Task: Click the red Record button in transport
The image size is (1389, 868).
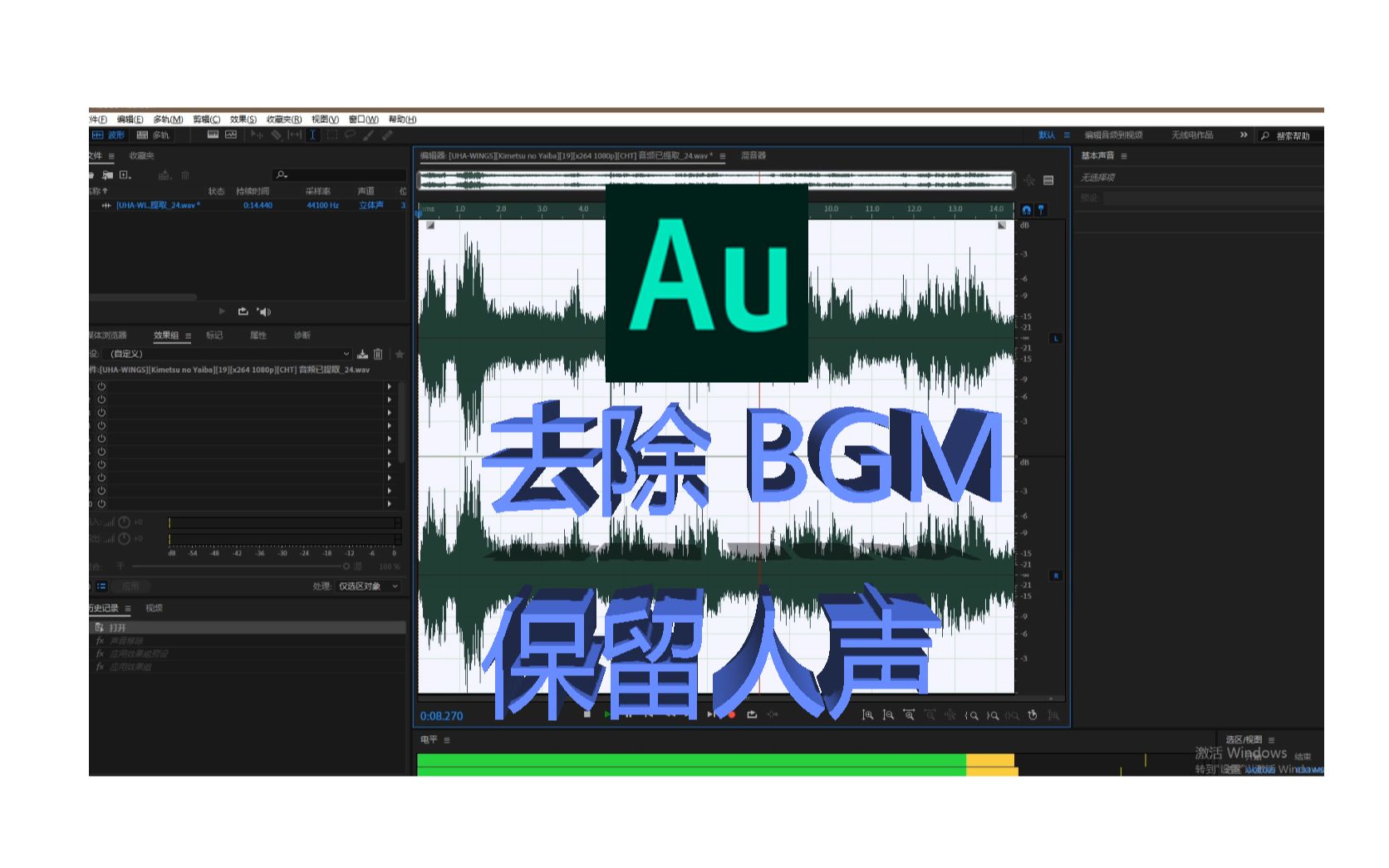Action: coord(732,714)
